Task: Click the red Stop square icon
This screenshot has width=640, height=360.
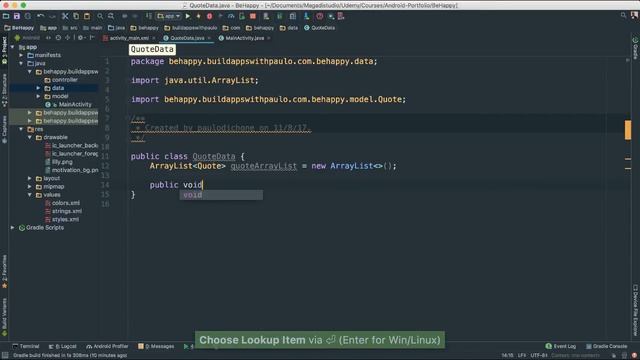Action: [x=253, y=16]
